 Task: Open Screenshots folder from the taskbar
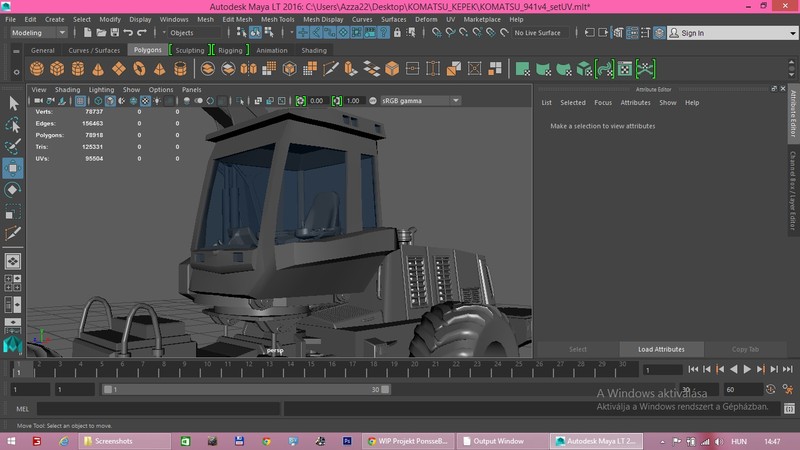coord(124,441)
